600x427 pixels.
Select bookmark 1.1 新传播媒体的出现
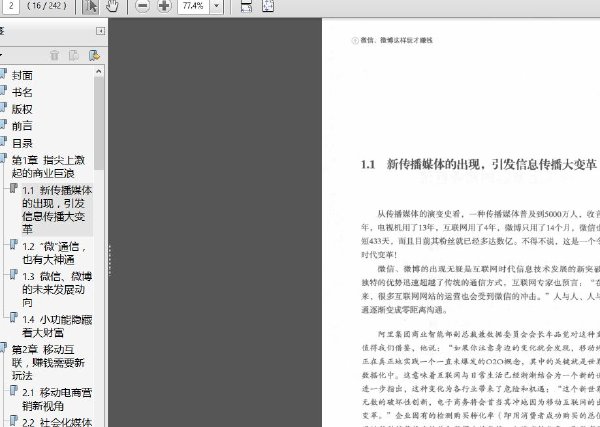click(x=57, y=210)
